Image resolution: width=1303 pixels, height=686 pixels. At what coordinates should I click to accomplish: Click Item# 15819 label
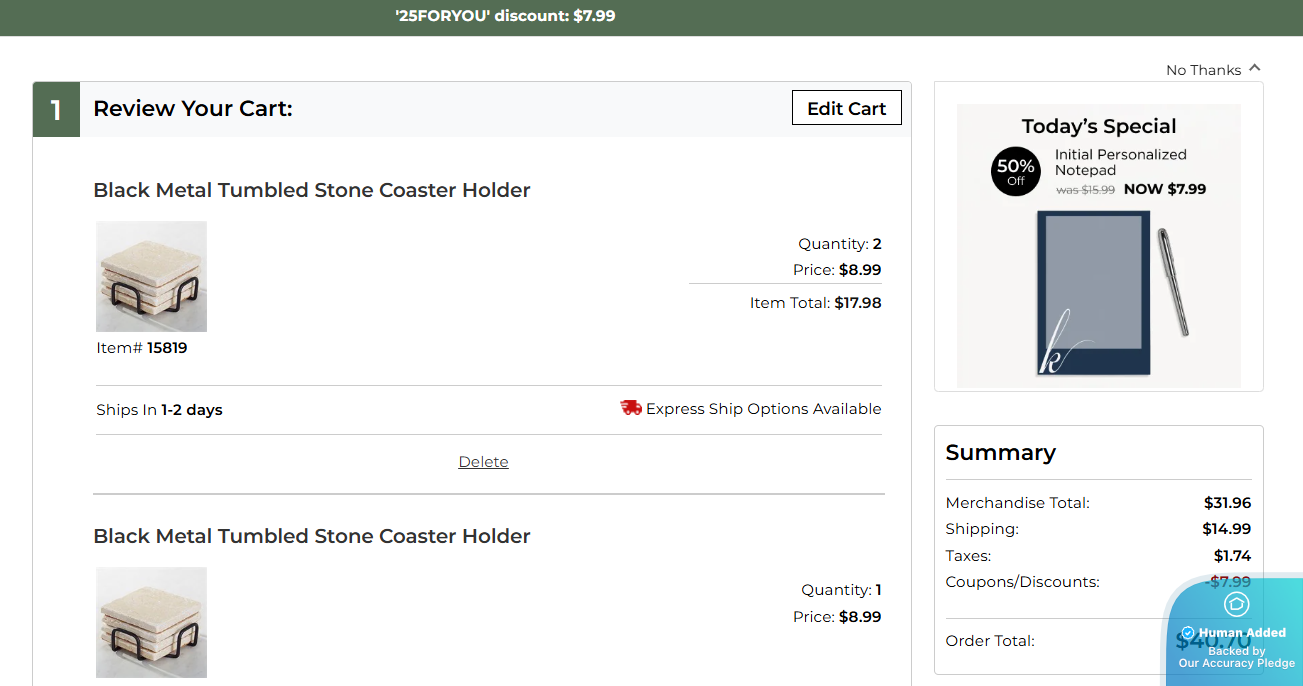[141, 348]
